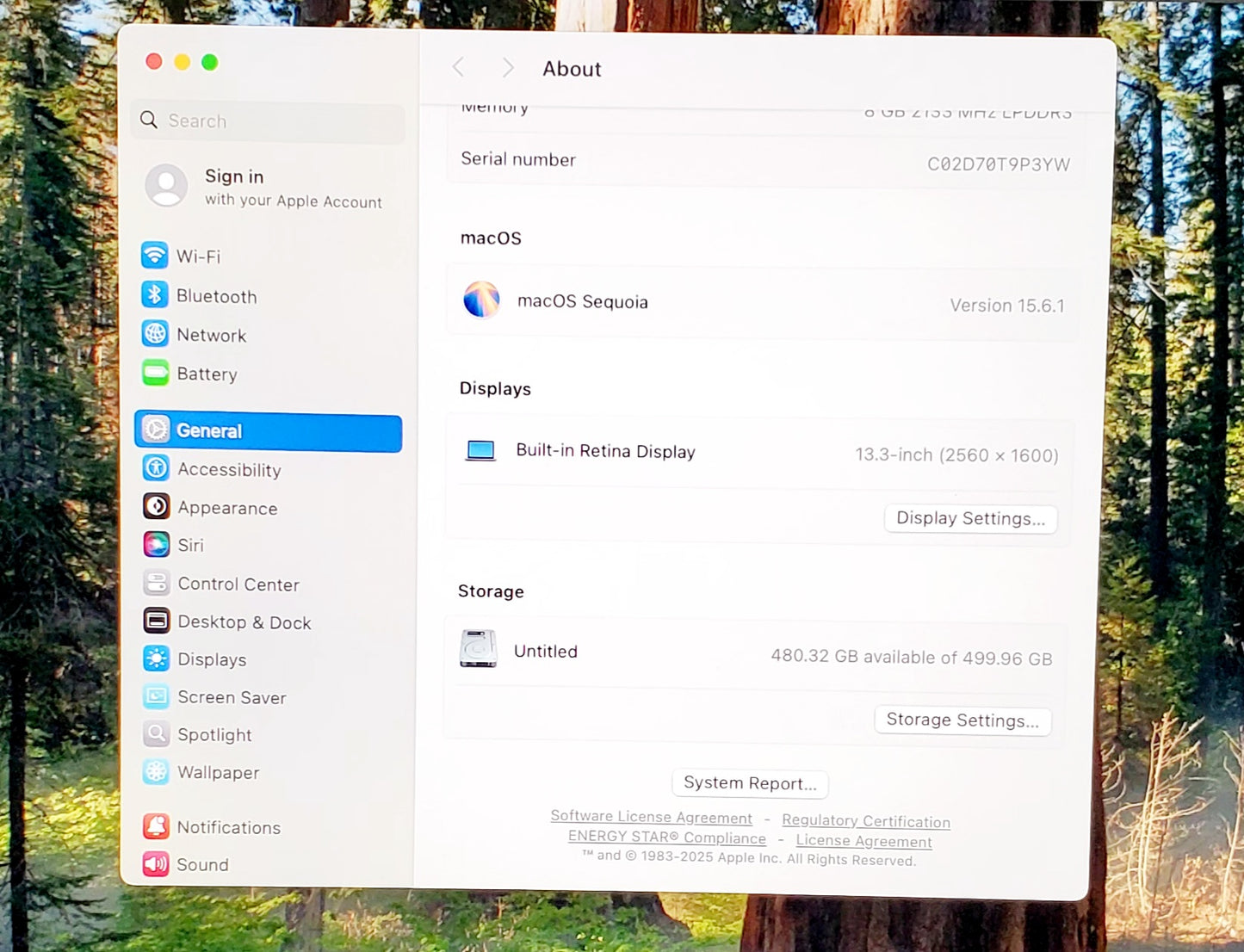Open the System Report… button
This screenshot has width=1244, height=952.
point(749,783)
